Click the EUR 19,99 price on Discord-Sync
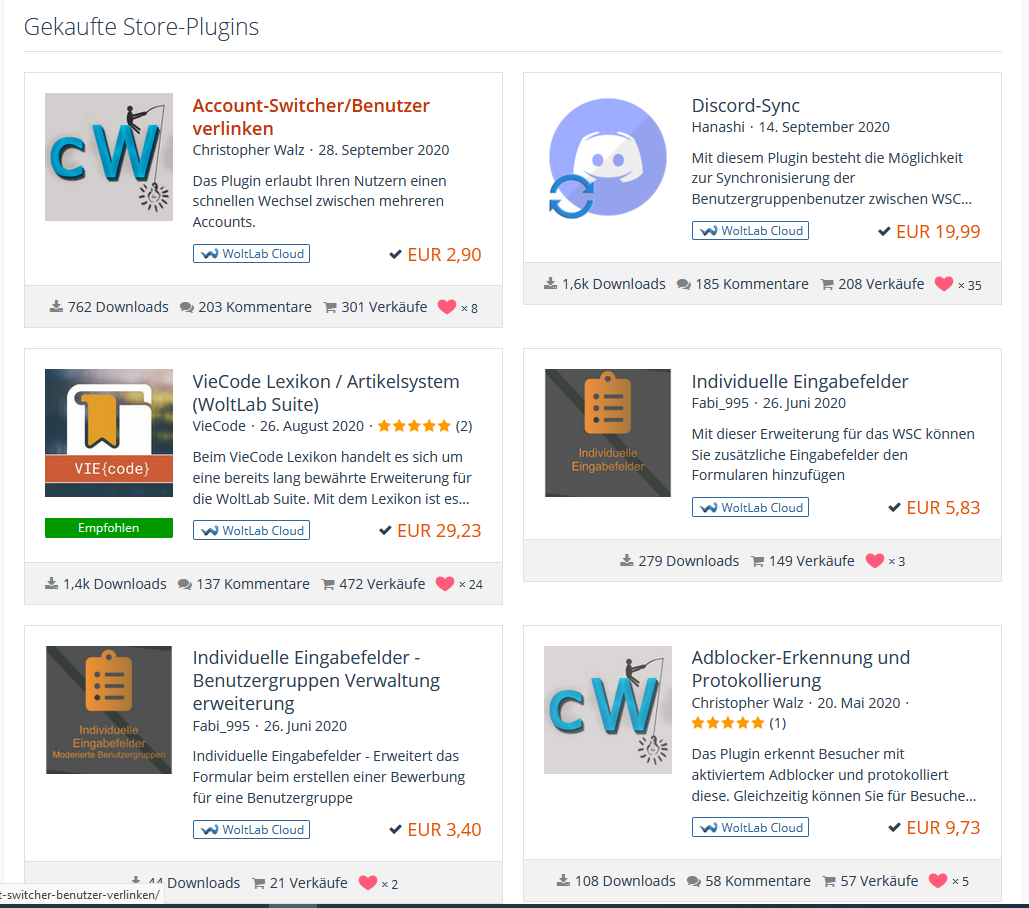This screenshot has height=908, width=1029. click(x=937, y=232)
